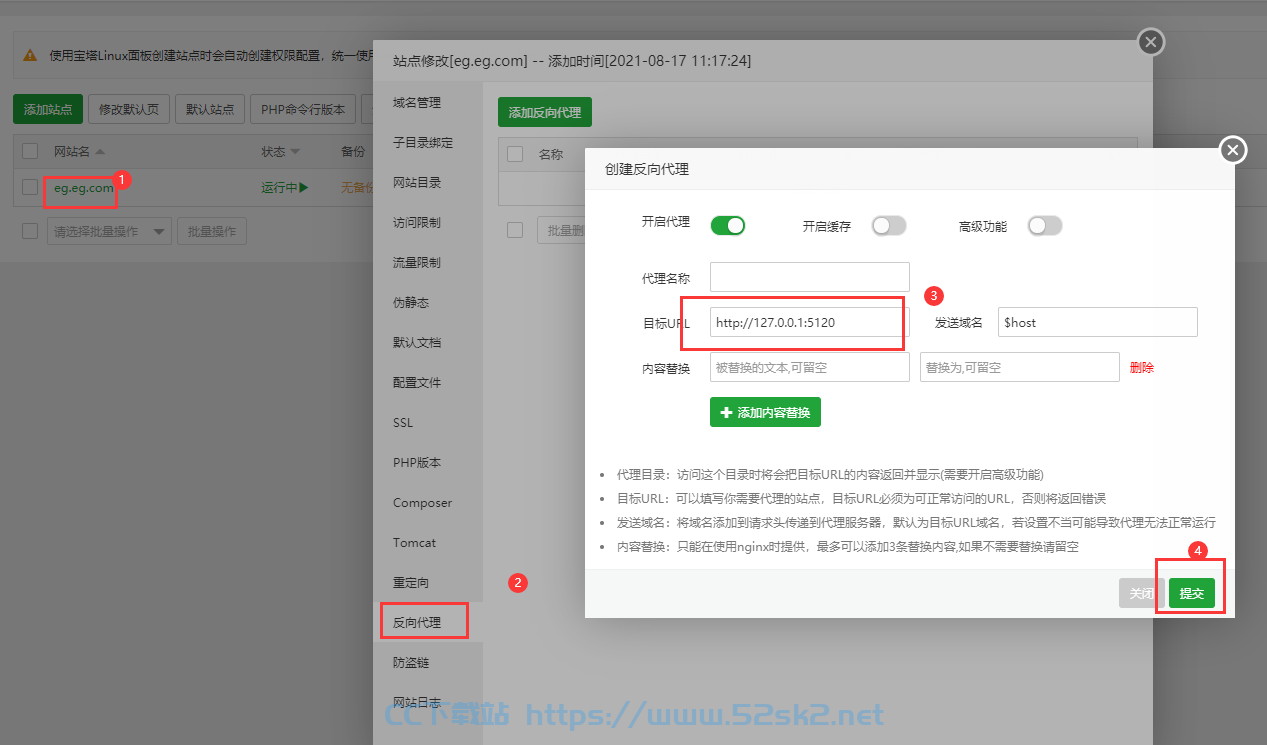The width and height of the screenshot is (1267, 745).
Task: Toggle the 开启缓存 switch
Action: click(889, 226)
